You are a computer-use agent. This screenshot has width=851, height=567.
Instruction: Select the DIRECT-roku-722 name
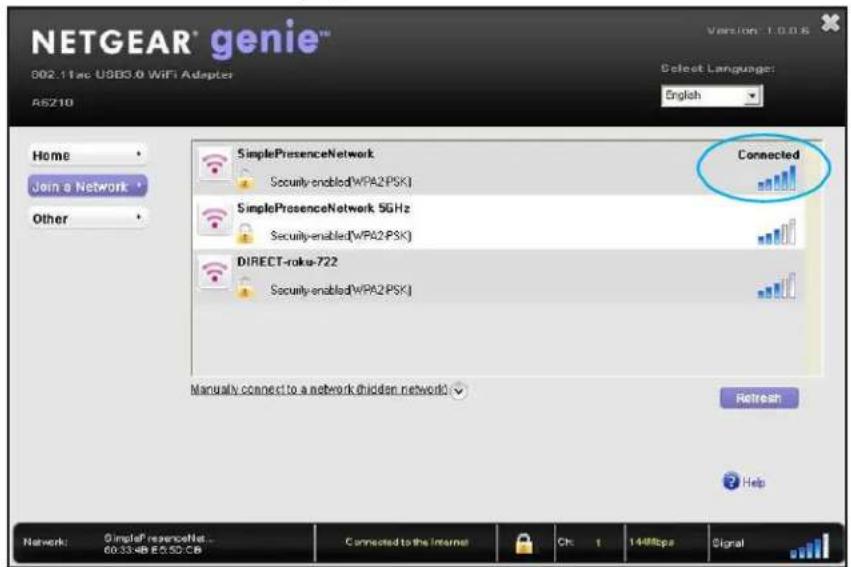click(x=287, y=262)
